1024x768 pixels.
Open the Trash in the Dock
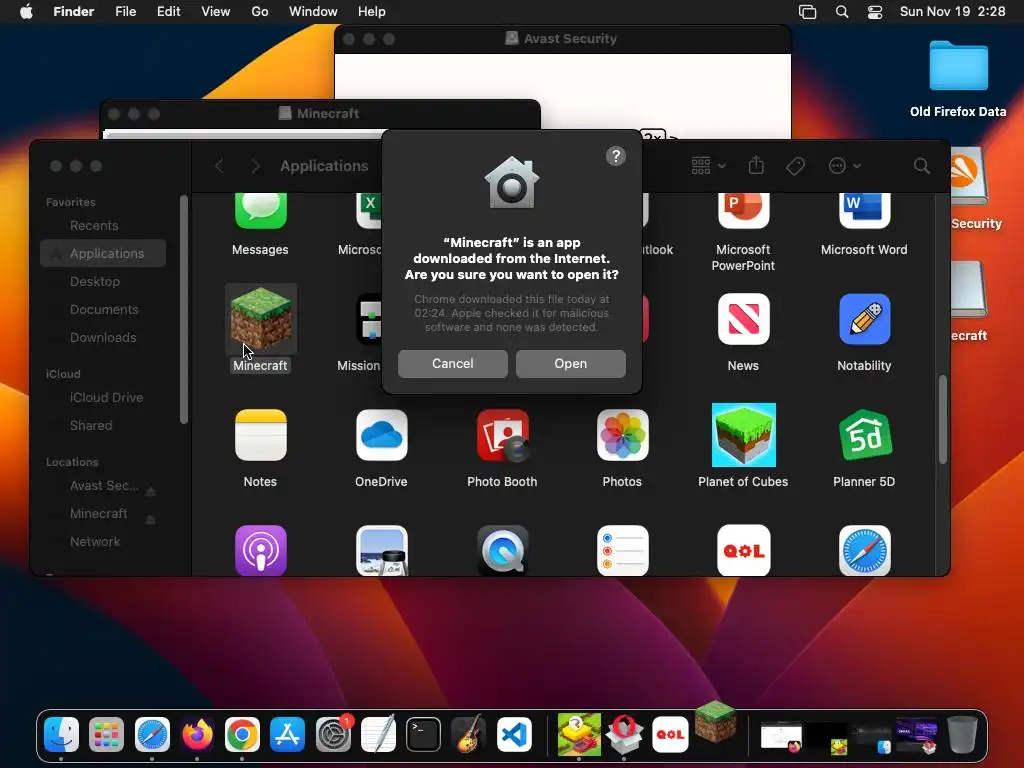pyautogui.click(x=962, y=735)
